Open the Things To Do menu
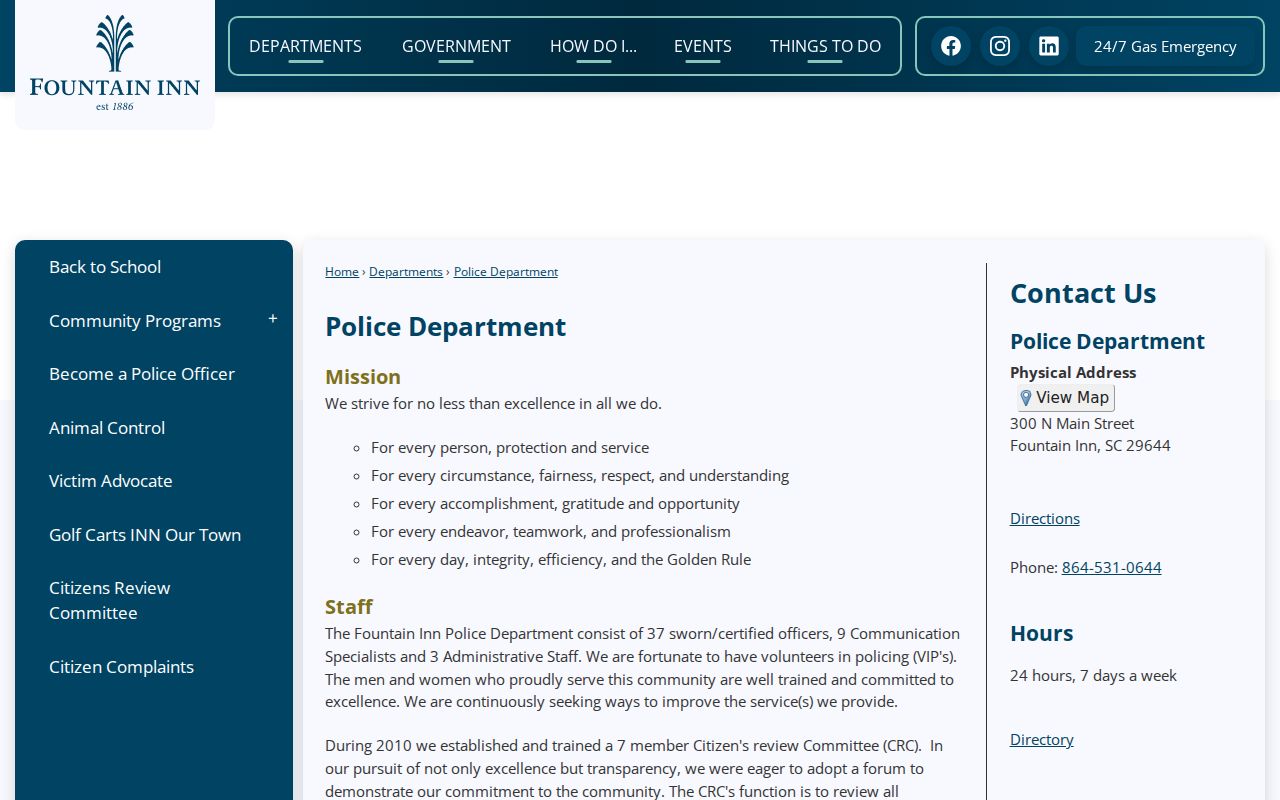1280x800 pixels. pyautogui.click(x=825, y=46)
